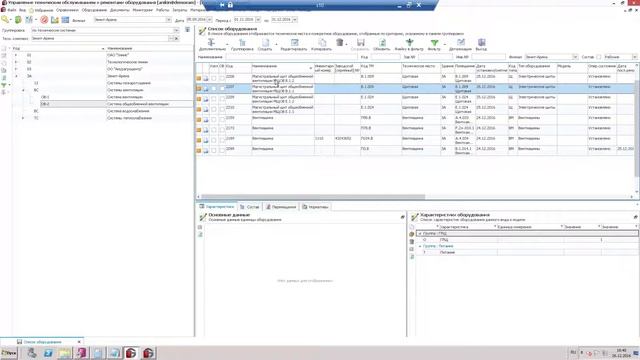This screenshot has height=360, width=640.
Task: Open the Дата date dropdown
Action: click(x=210, y=20)
